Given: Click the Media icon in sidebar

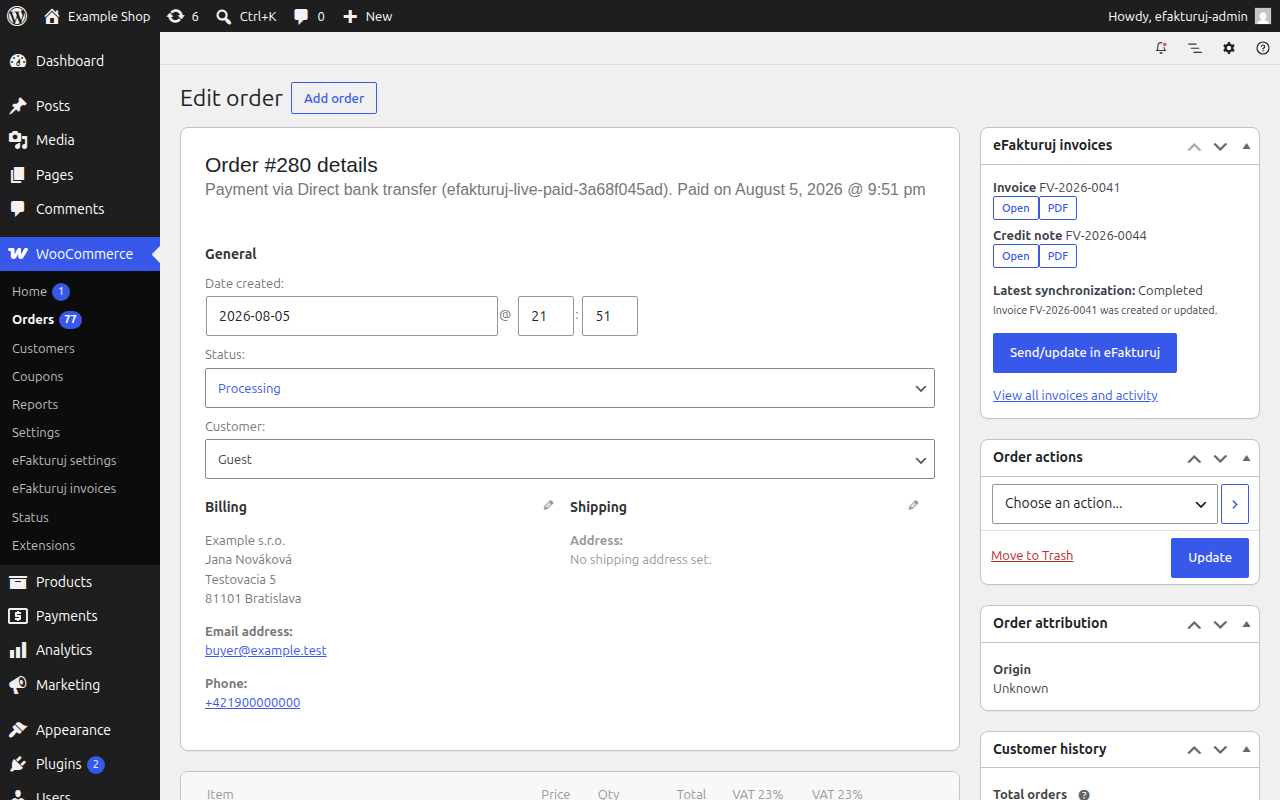Looking at the screenshot, I should pyautogui.click(x=18, y=140).
